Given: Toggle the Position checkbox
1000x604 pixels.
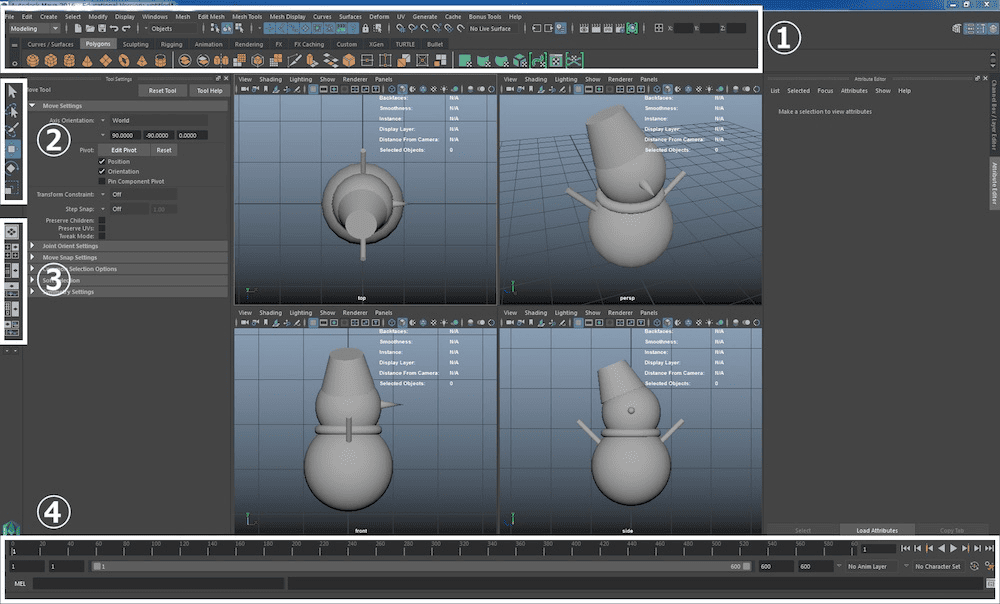Looking at the screenshot, I should [102, 161].
